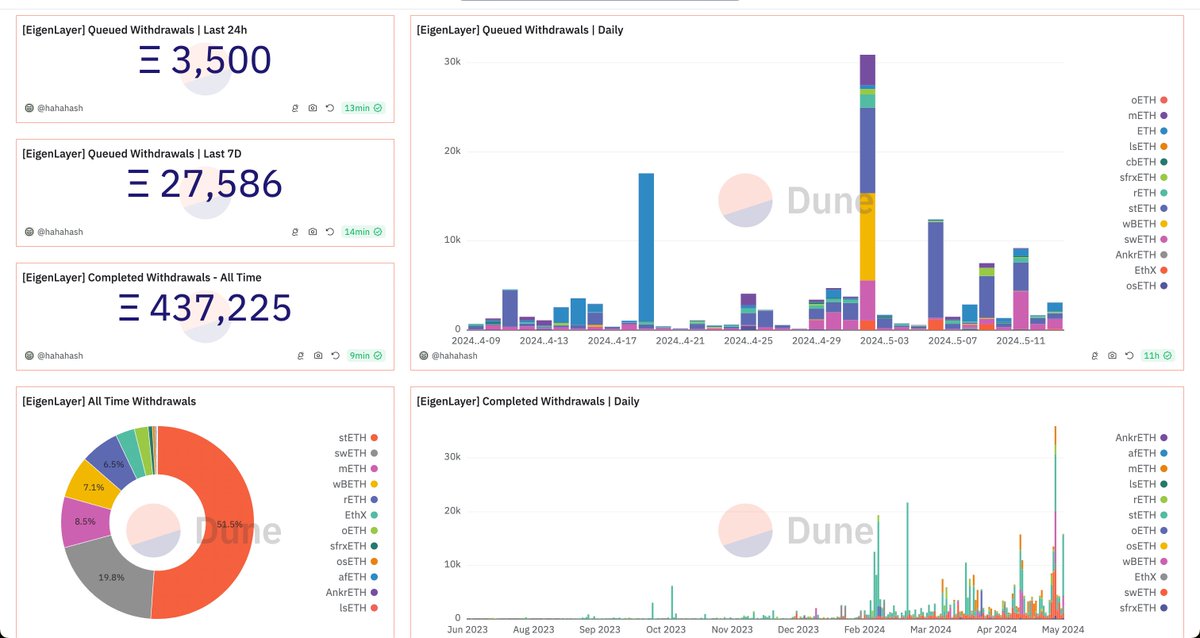Toggle EthX in All Time Withdrawals legend

(x=361, y=515)
